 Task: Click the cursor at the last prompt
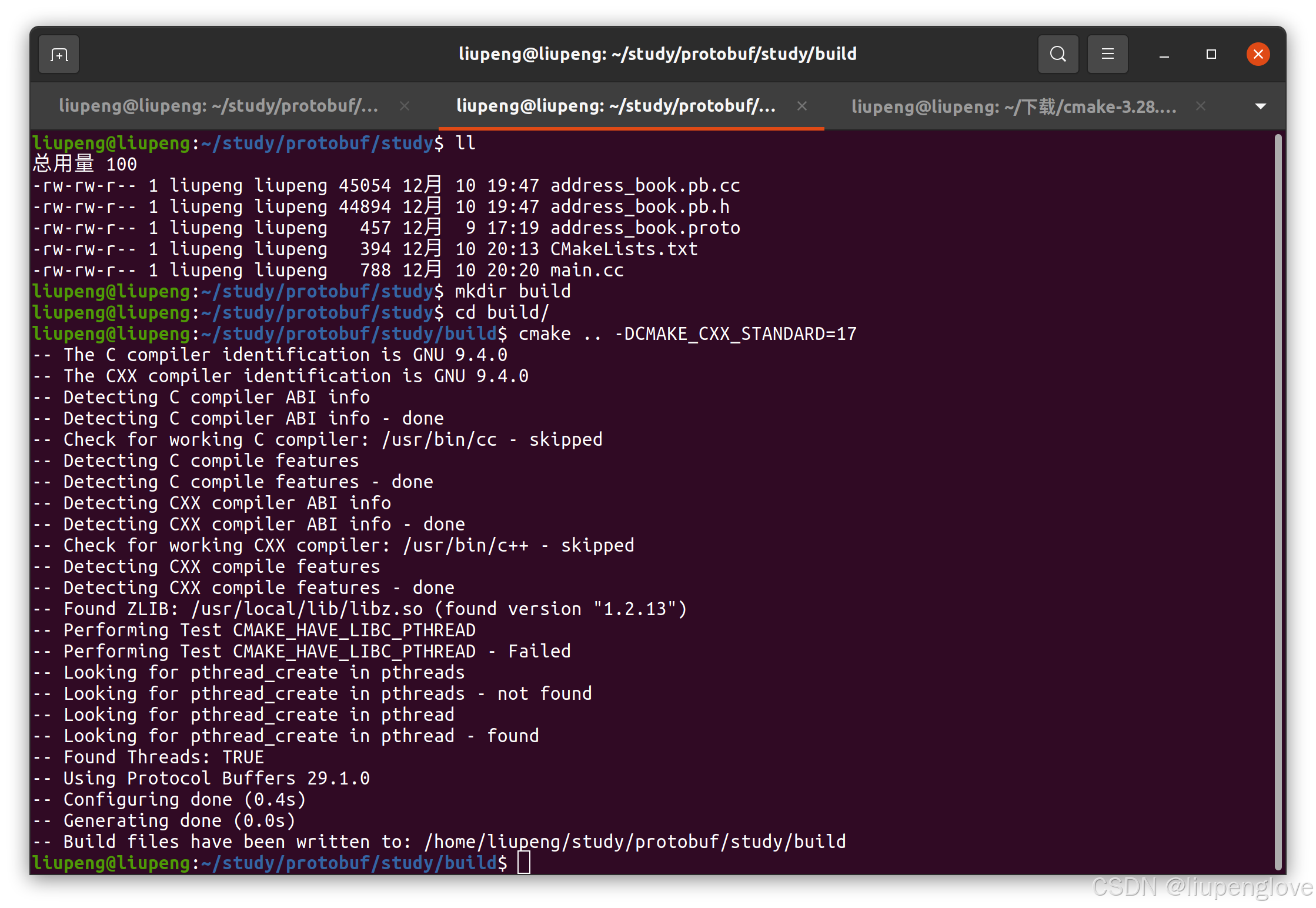tap(524, 863)
